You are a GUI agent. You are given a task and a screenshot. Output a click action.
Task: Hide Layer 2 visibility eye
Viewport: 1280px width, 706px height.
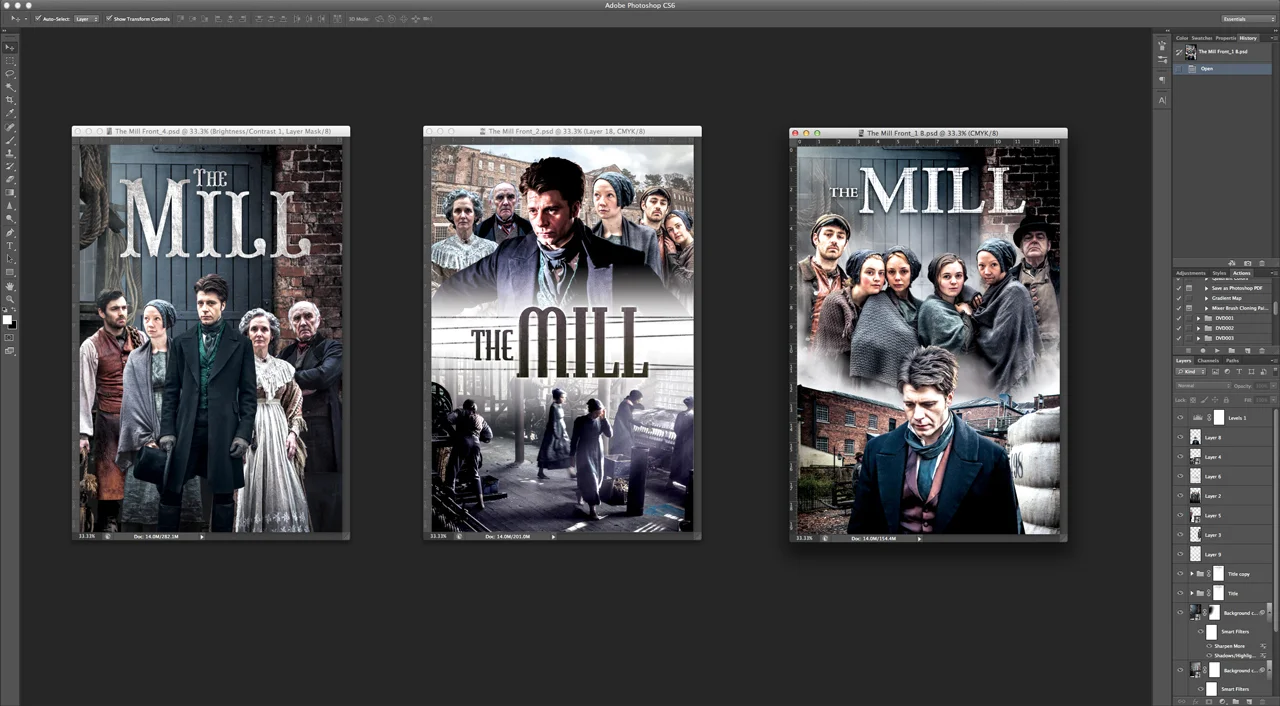tap(1180, 495)
